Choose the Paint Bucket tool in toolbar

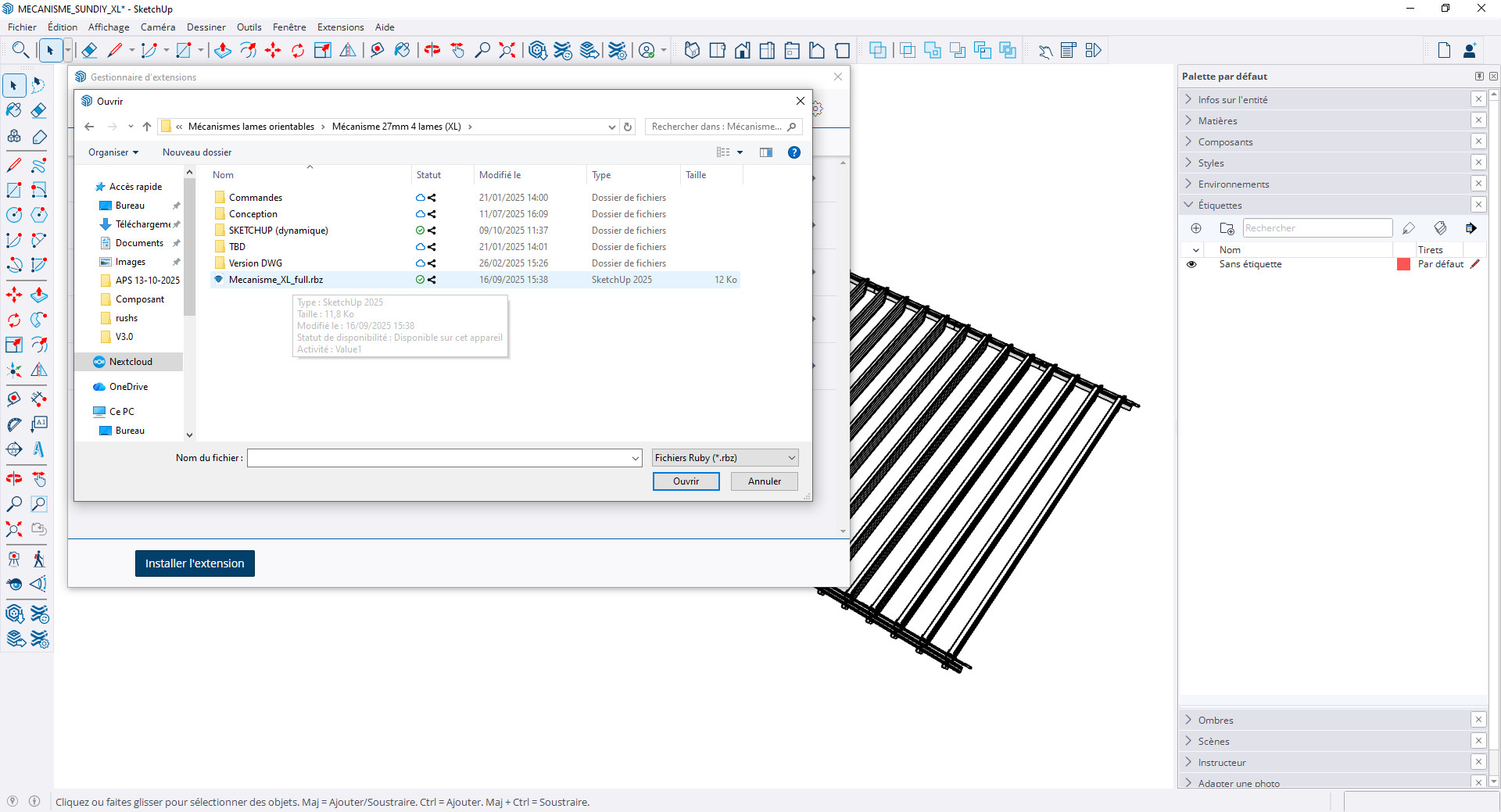click(402, 51)
